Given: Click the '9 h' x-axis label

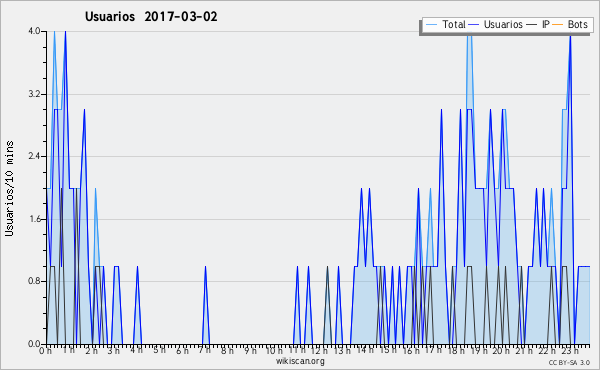Looking at the screenshot, I should [250, 350].
